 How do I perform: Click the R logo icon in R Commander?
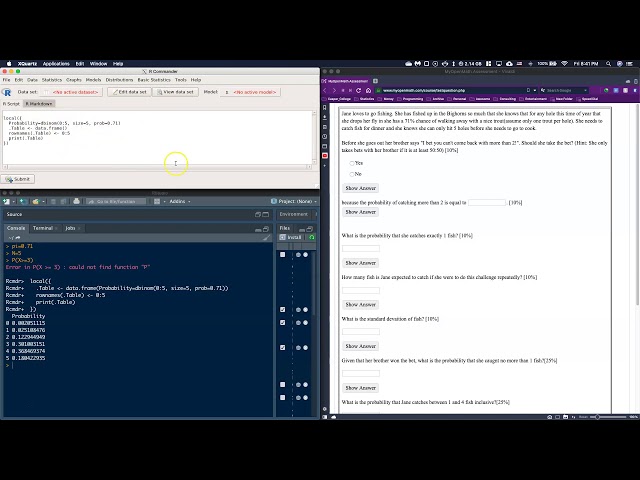pyautogui.click(x=8, y=91)
